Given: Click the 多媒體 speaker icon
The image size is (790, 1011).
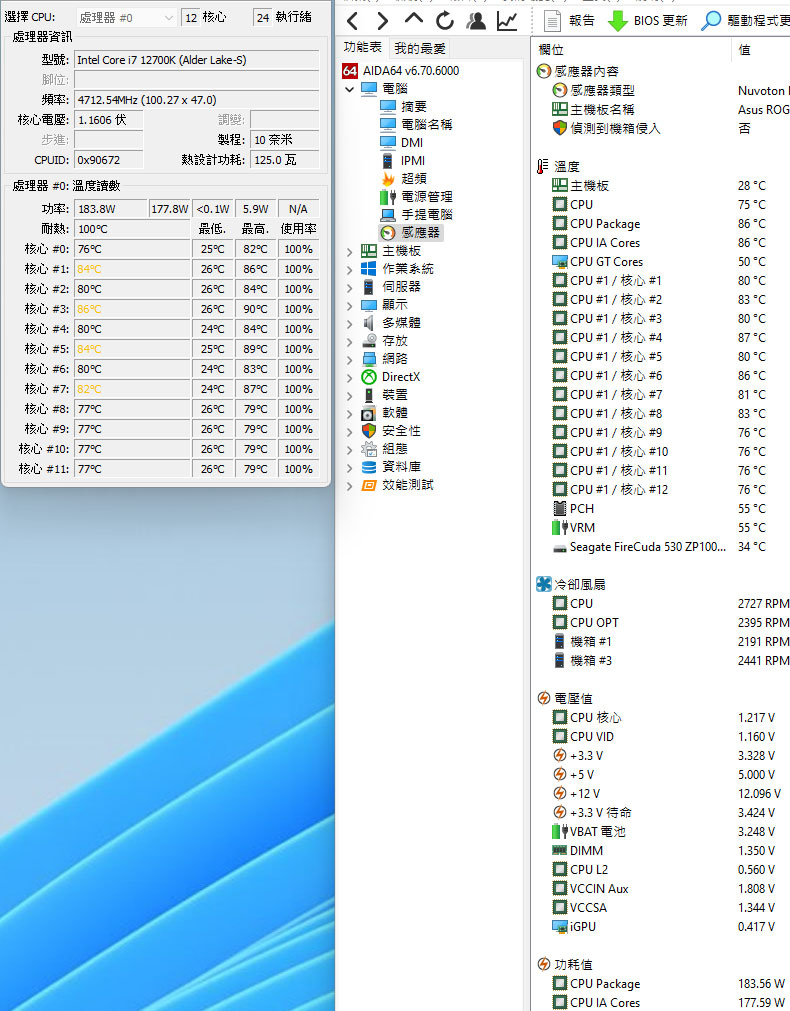Looking at the screenshot, I should click(x=369, y=322).
